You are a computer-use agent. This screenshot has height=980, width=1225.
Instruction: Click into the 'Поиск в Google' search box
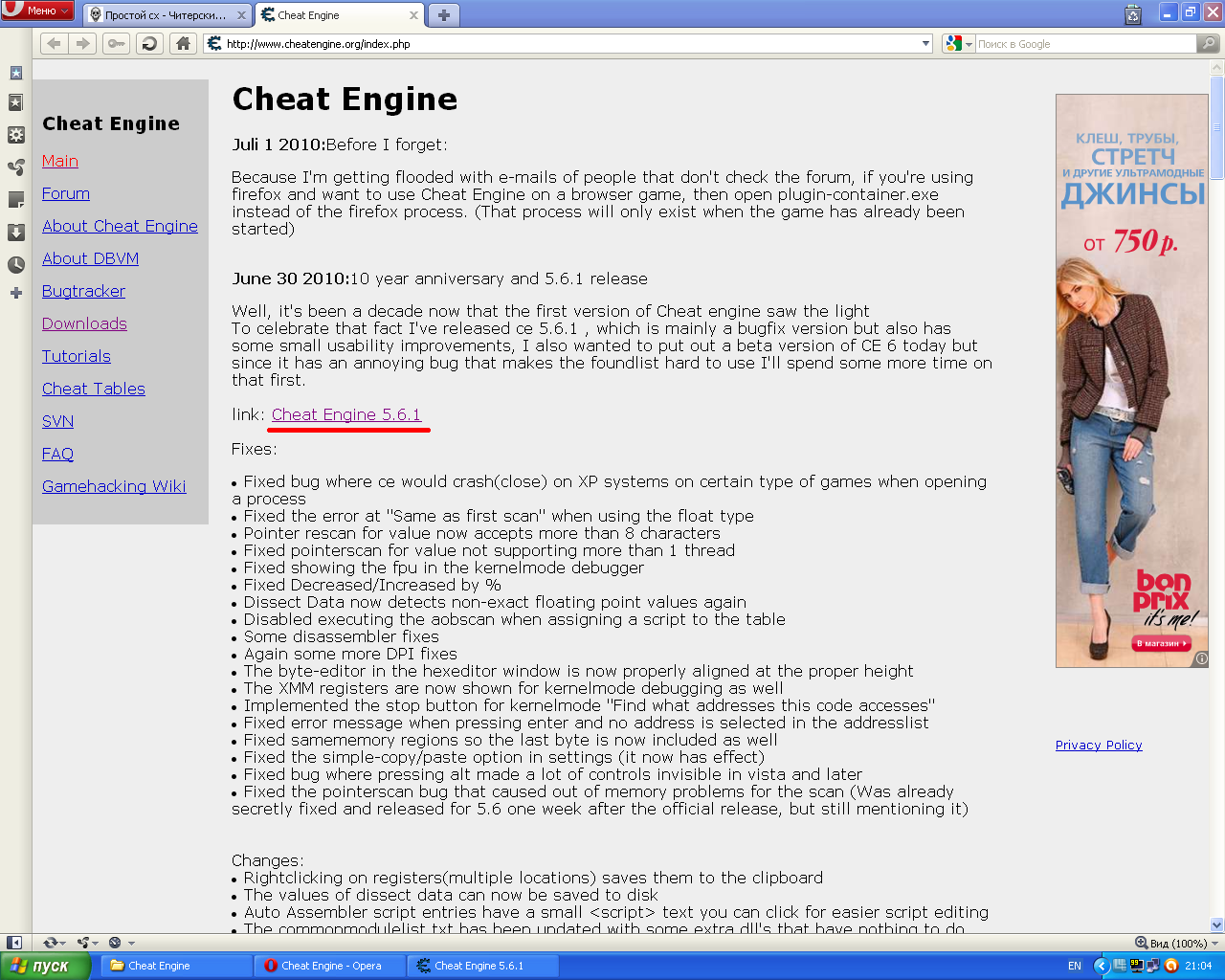1085,43
